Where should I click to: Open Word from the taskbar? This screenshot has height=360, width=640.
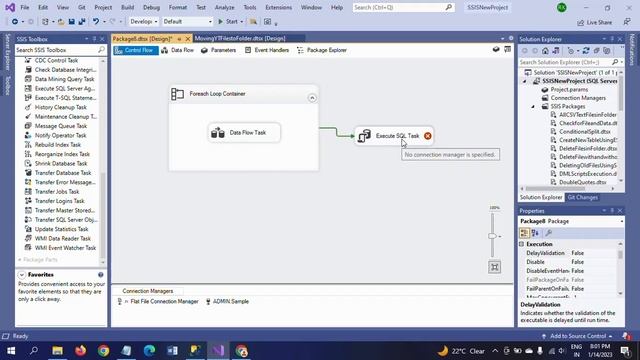(172, 351)
